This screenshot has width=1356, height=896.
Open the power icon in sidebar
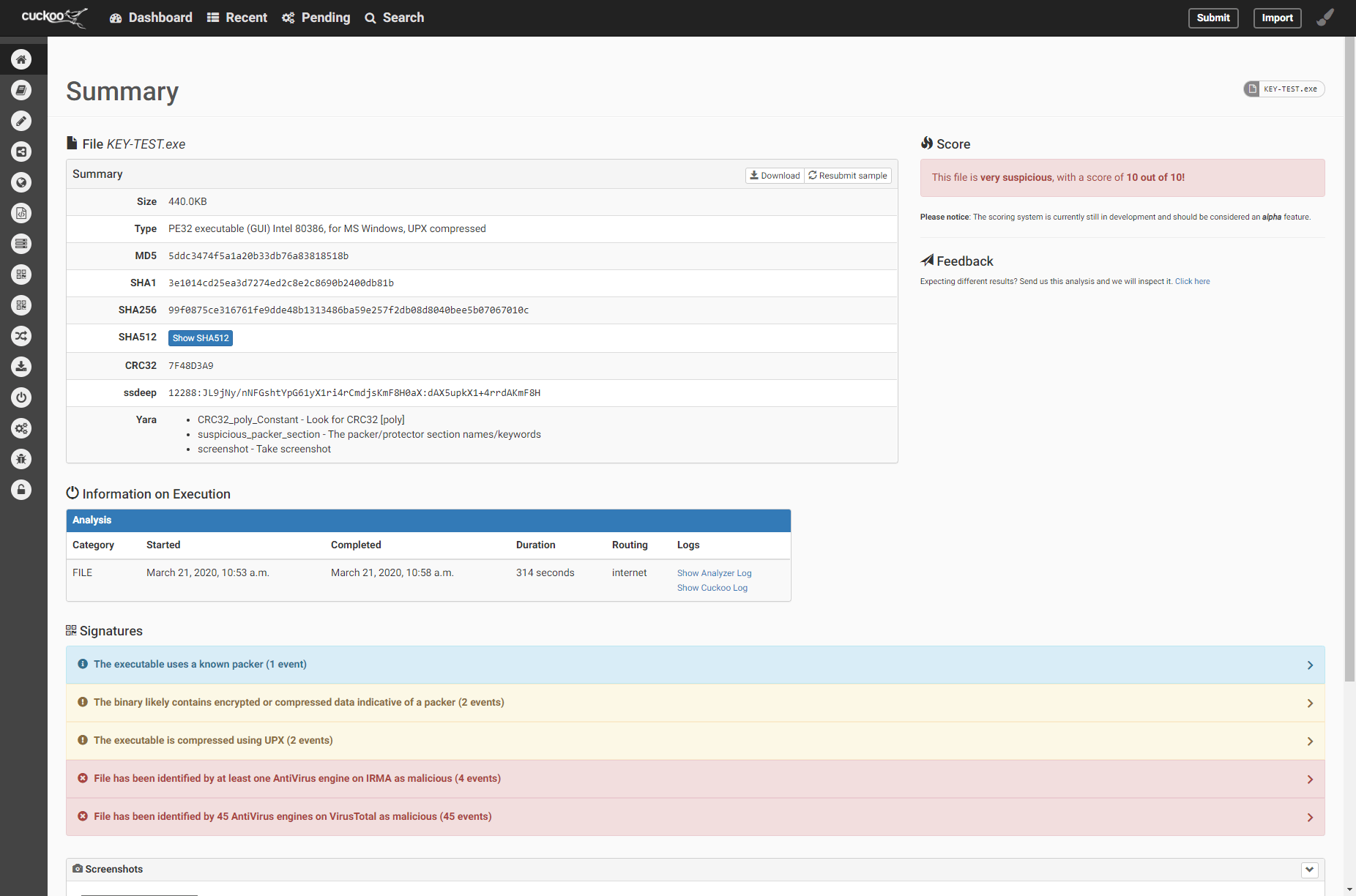click(21, 397)
